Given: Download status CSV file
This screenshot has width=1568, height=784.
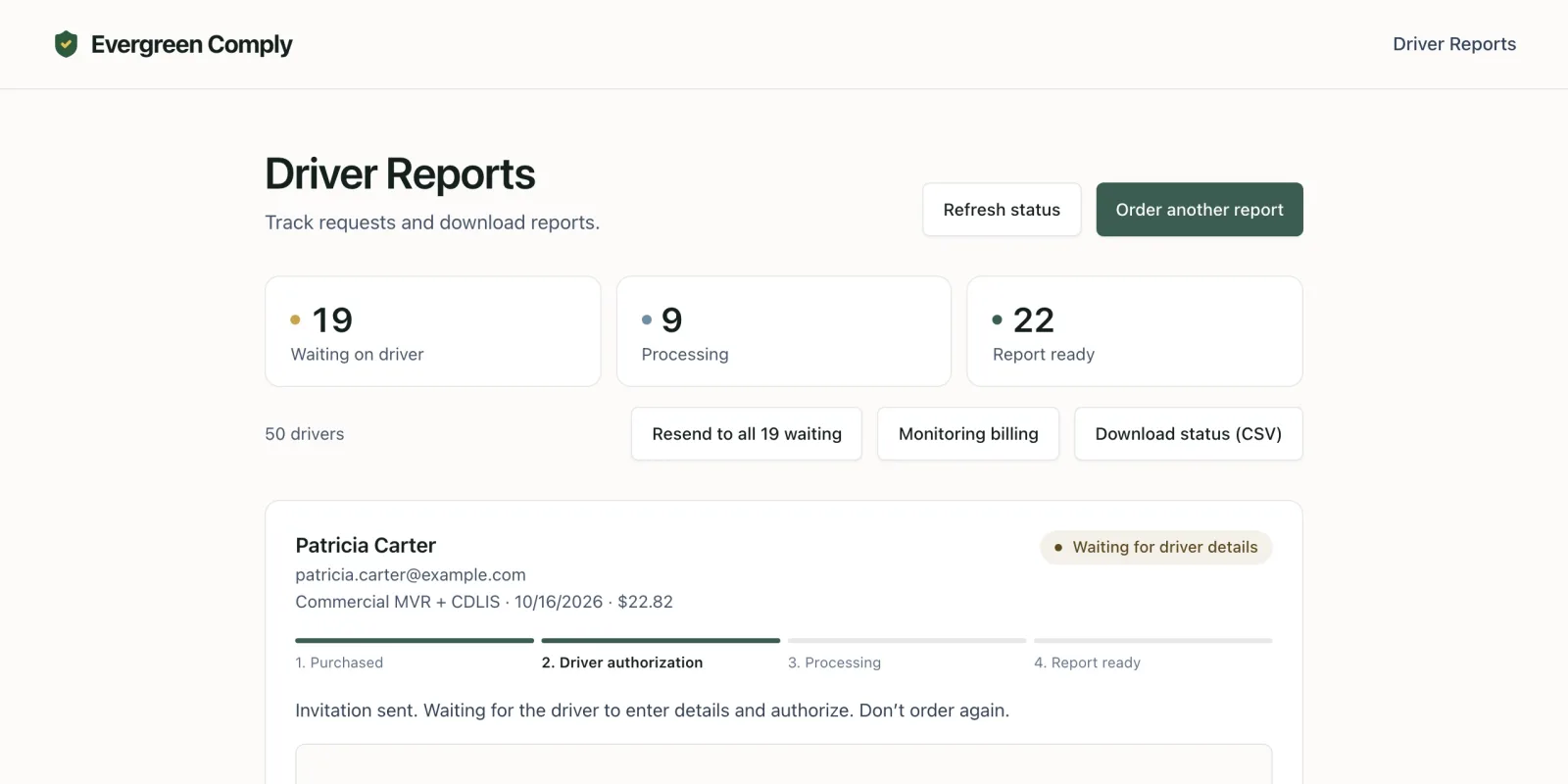Looking at the screenshot, I should coord(1188,434).
